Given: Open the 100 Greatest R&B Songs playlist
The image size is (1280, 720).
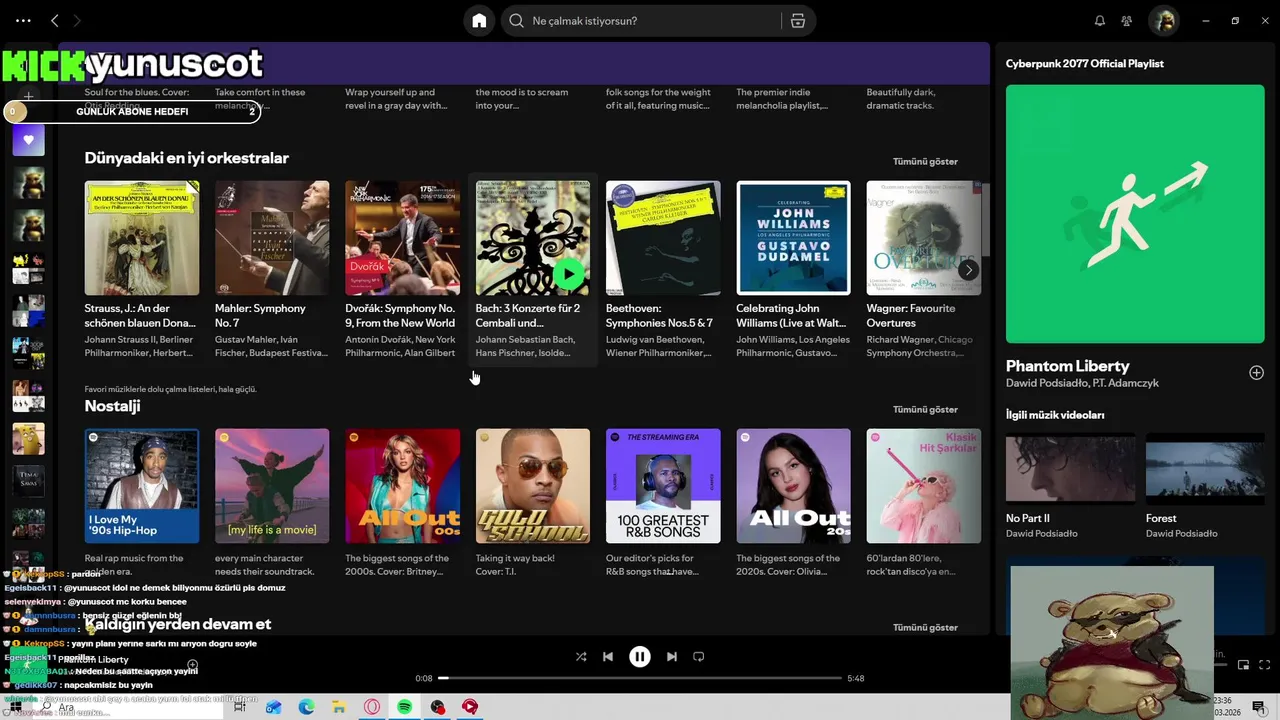Looking at the screenshot, I should click(x=663, y=486).
